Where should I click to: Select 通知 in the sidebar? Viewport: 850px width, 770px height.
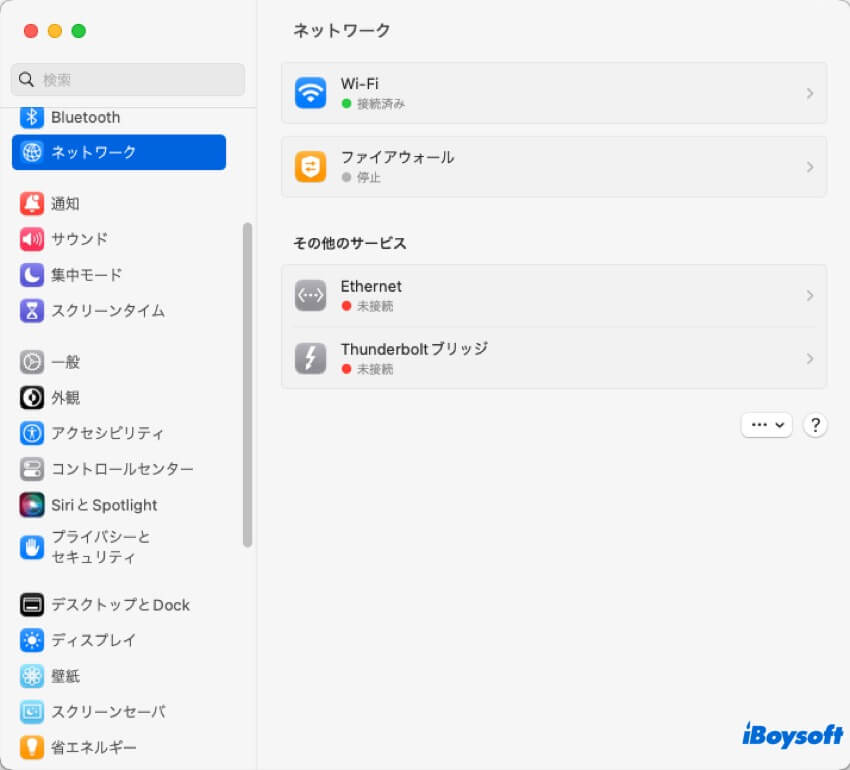65,204
